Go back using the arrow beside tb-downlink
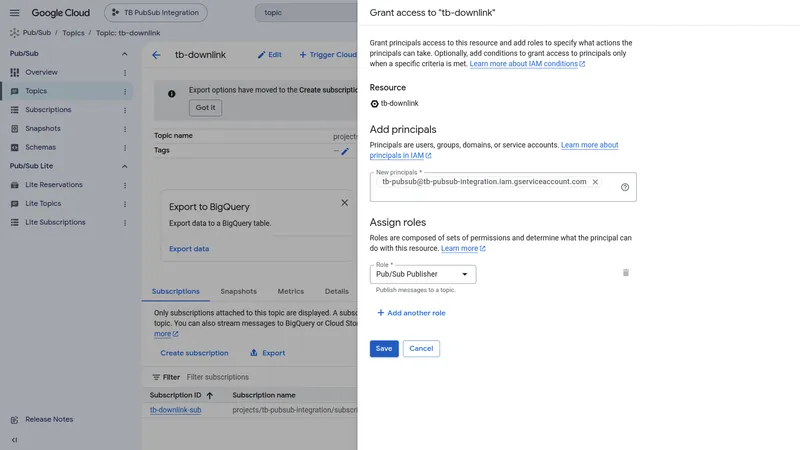Viewport: 800px width, 450px height. [156, 55]
